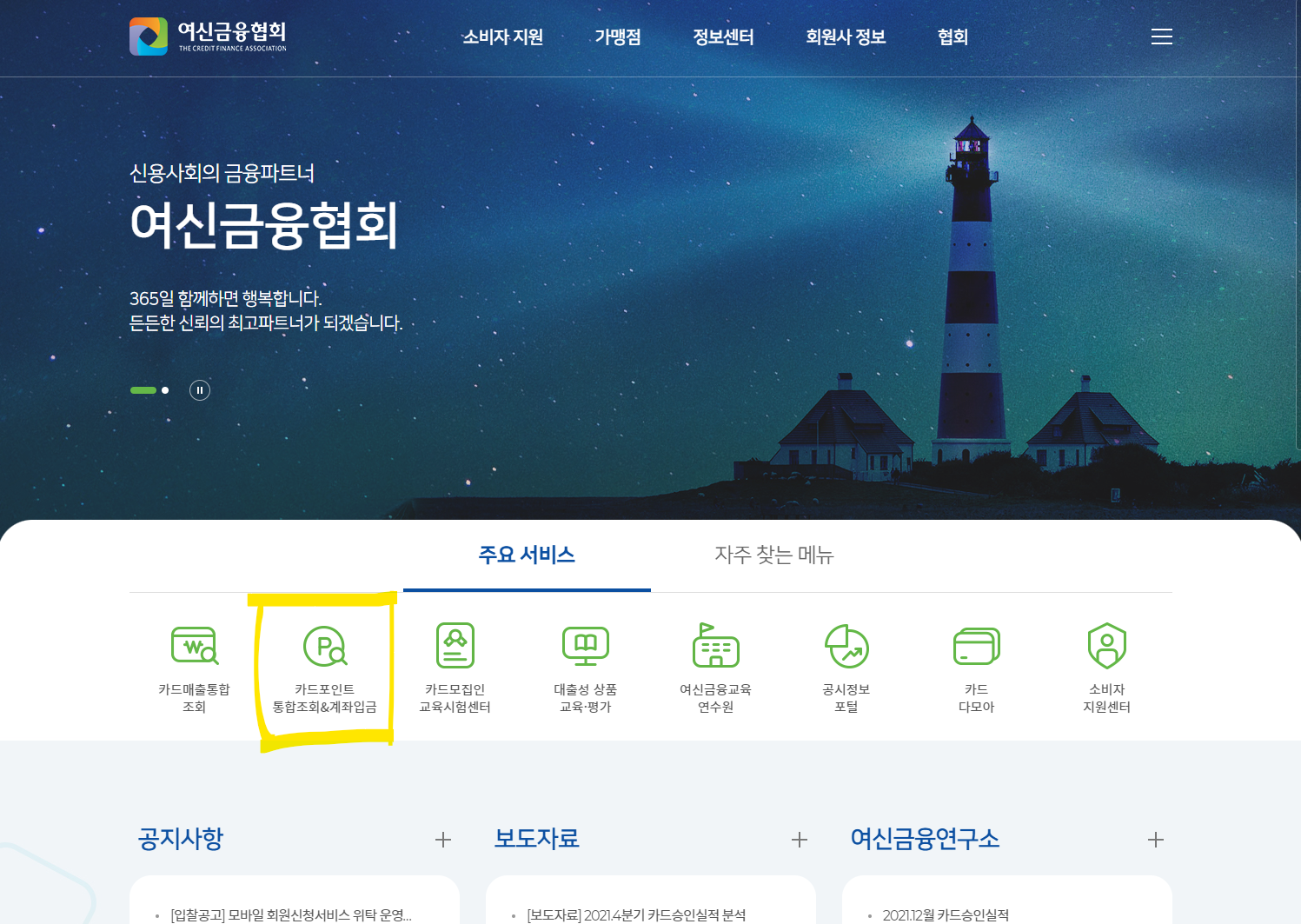Switch to the 자주 찾는 메뉴 tab

click(774, 555)
